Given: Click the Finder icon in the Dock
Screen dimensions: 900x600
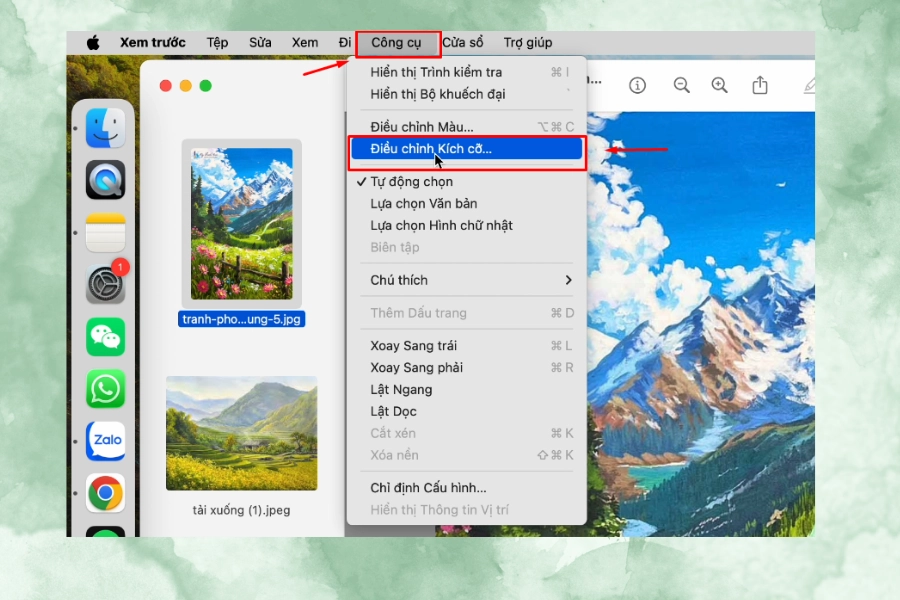Looking at the screenshot, I should click(106, 128).
